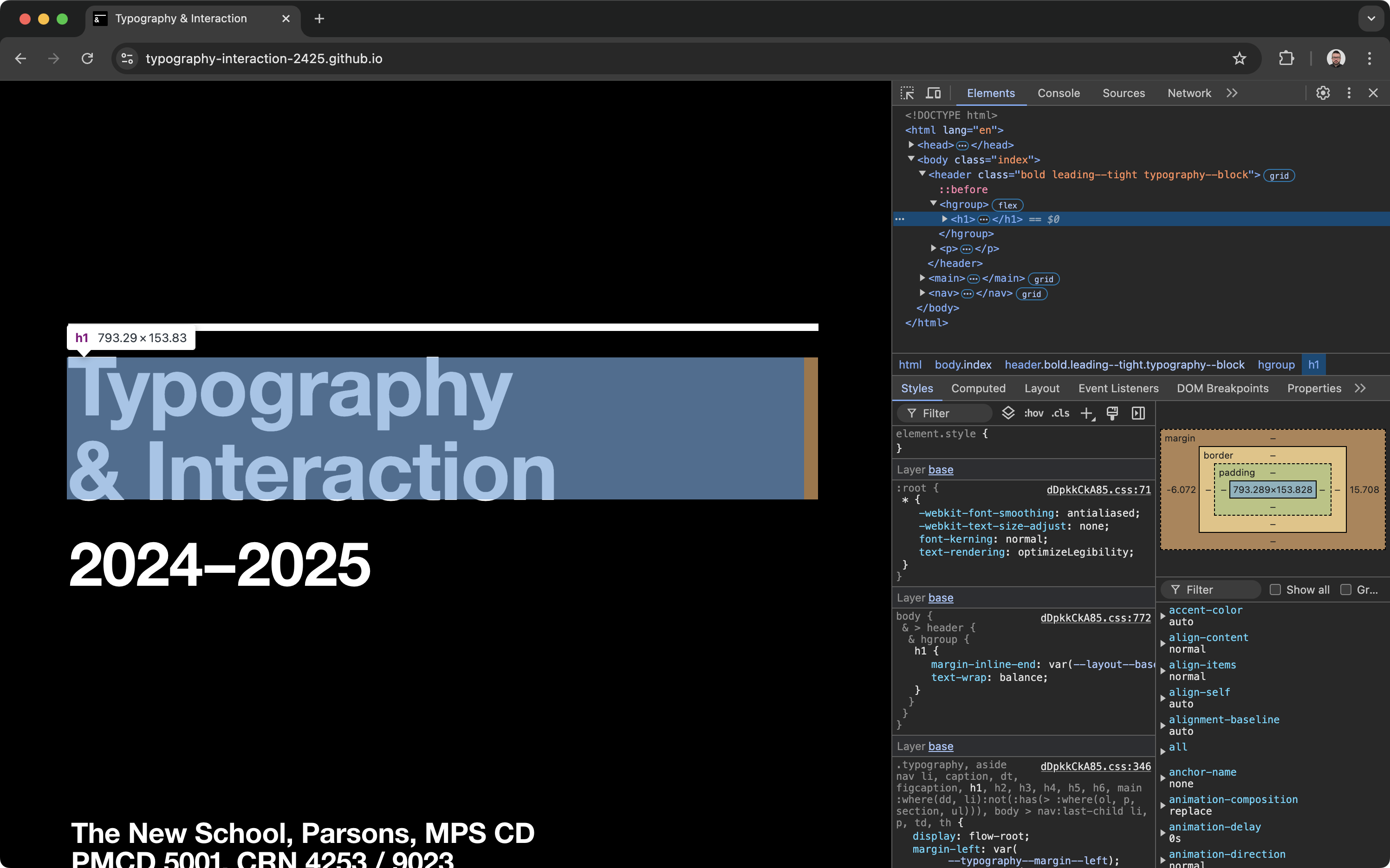Switch to the Network tab

[x=1189, y=93]
